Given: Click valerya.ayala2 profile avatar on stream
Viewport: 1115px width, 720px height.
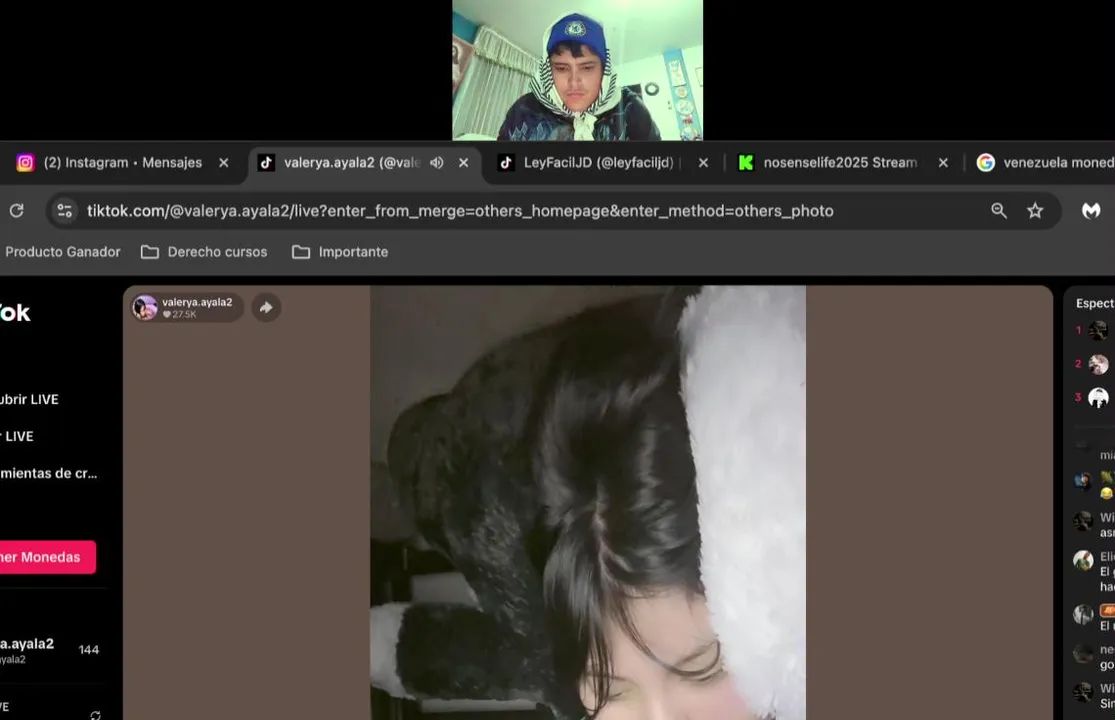Looking at the screenshot, I should tap(145, 308).
